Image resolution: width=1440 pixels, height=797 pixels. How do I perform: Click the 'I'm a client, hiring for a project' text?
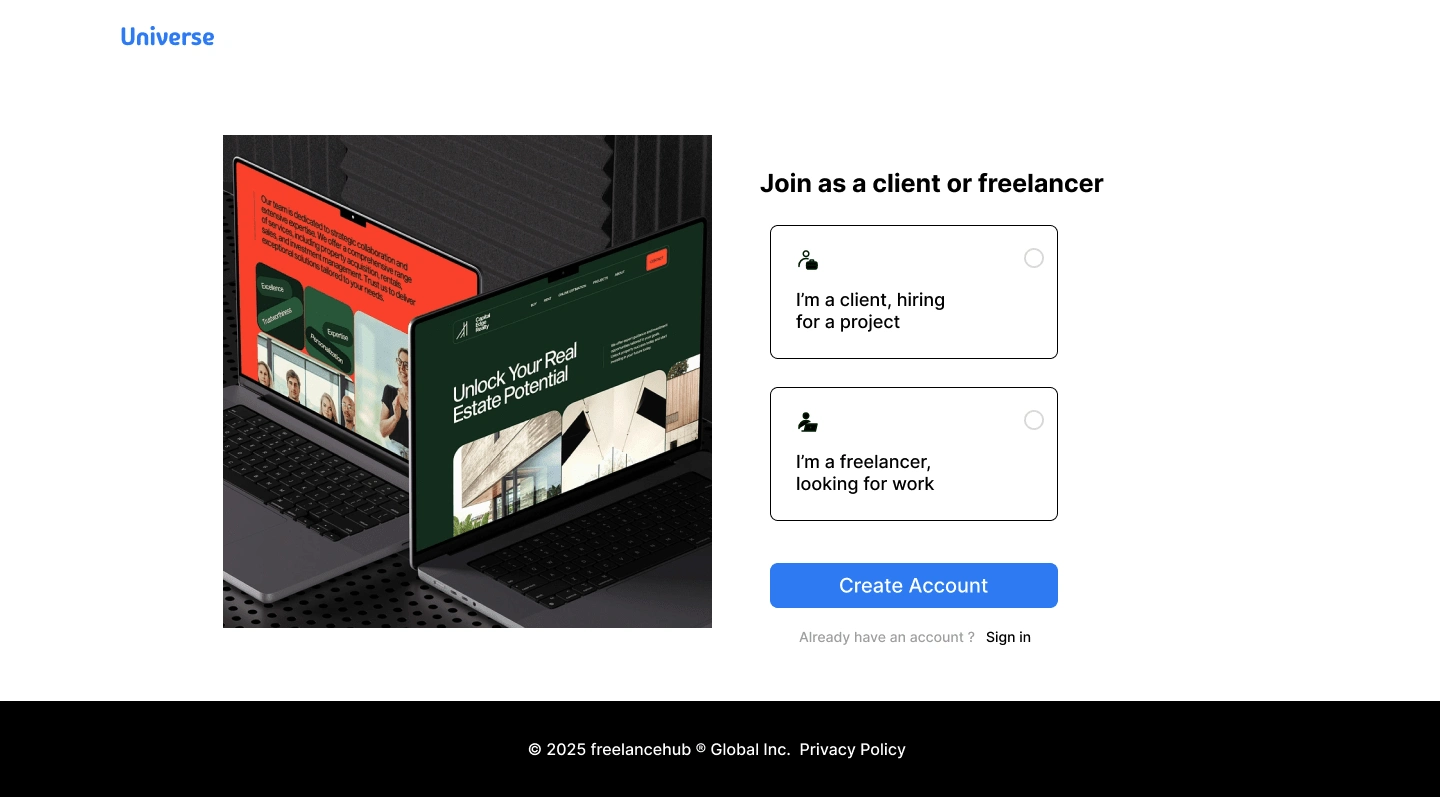(870, 311)
